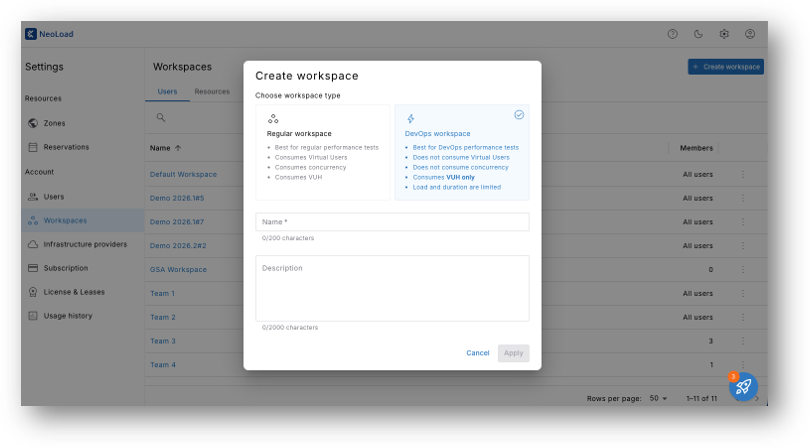Click the Apply button
The image size is (810, 448).
513,353
